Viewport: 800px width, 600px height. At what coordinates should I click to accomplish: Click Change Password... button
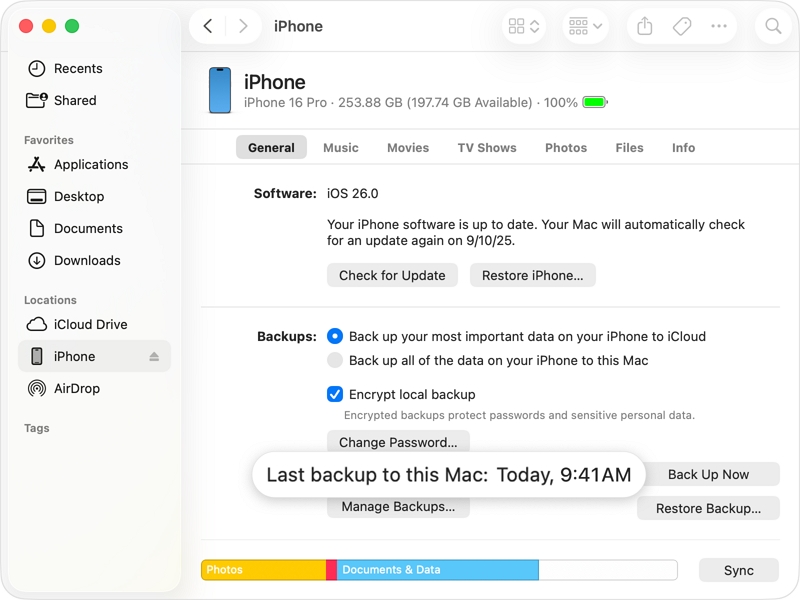[398, 441]
